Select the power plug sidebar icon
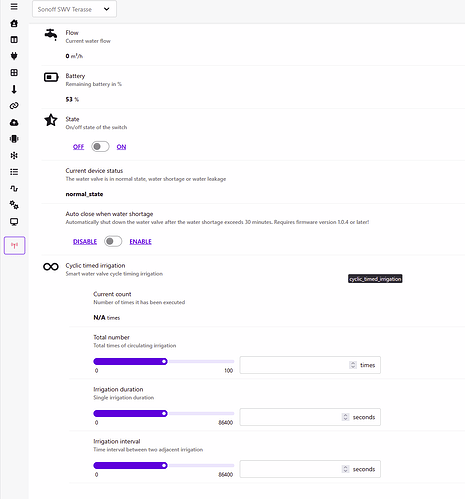Image resolution: width=465 pixels, height=499 pixels. pos(14,56)
